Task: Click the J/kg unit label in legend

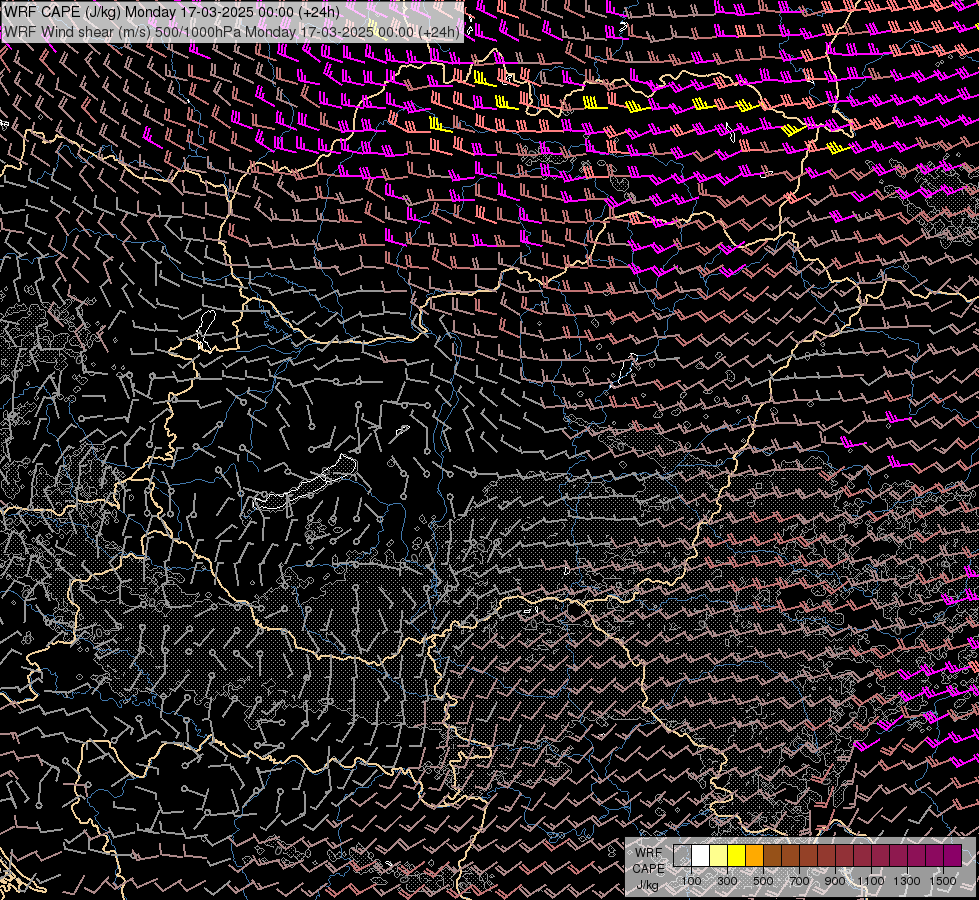Action: pos(647,885)
